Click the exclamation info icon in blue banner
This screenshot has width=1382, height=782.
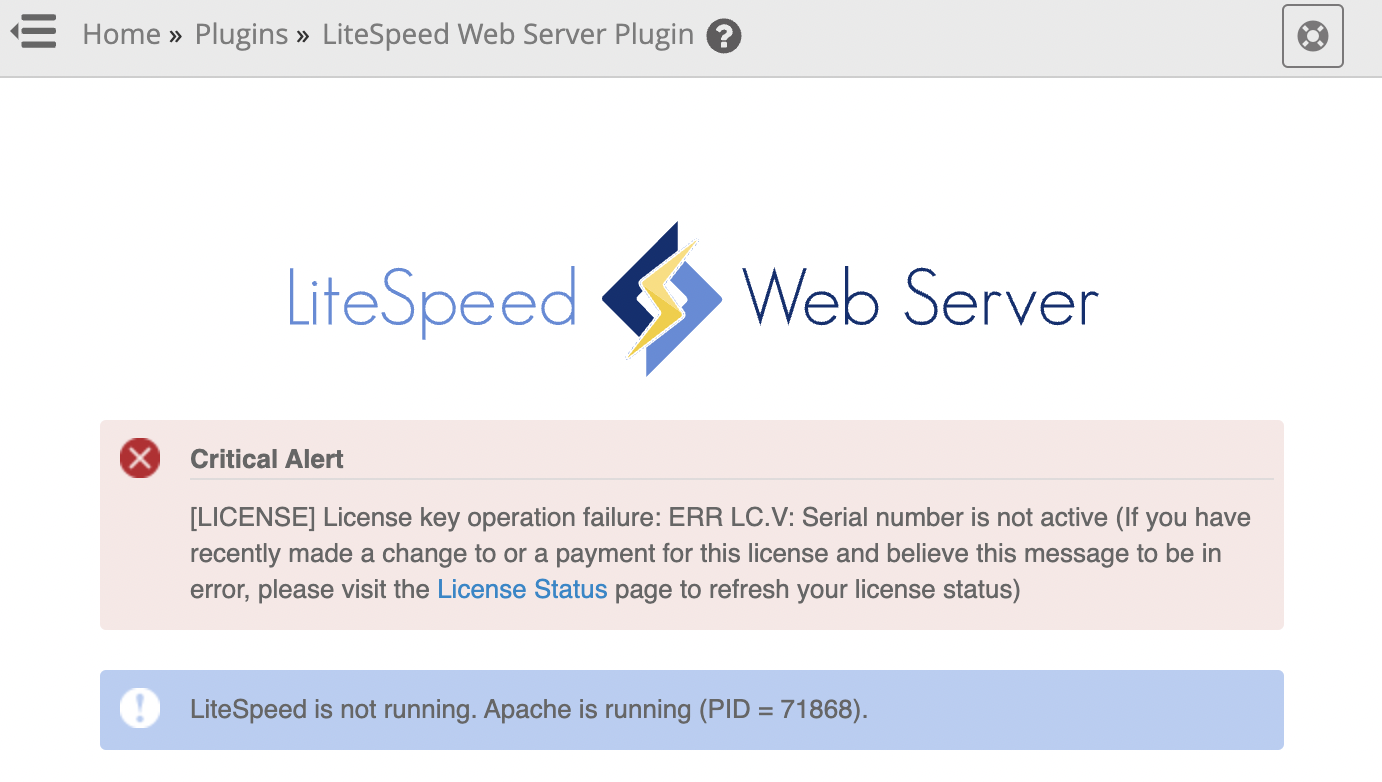pyautogui.click(x=140, y=708)
